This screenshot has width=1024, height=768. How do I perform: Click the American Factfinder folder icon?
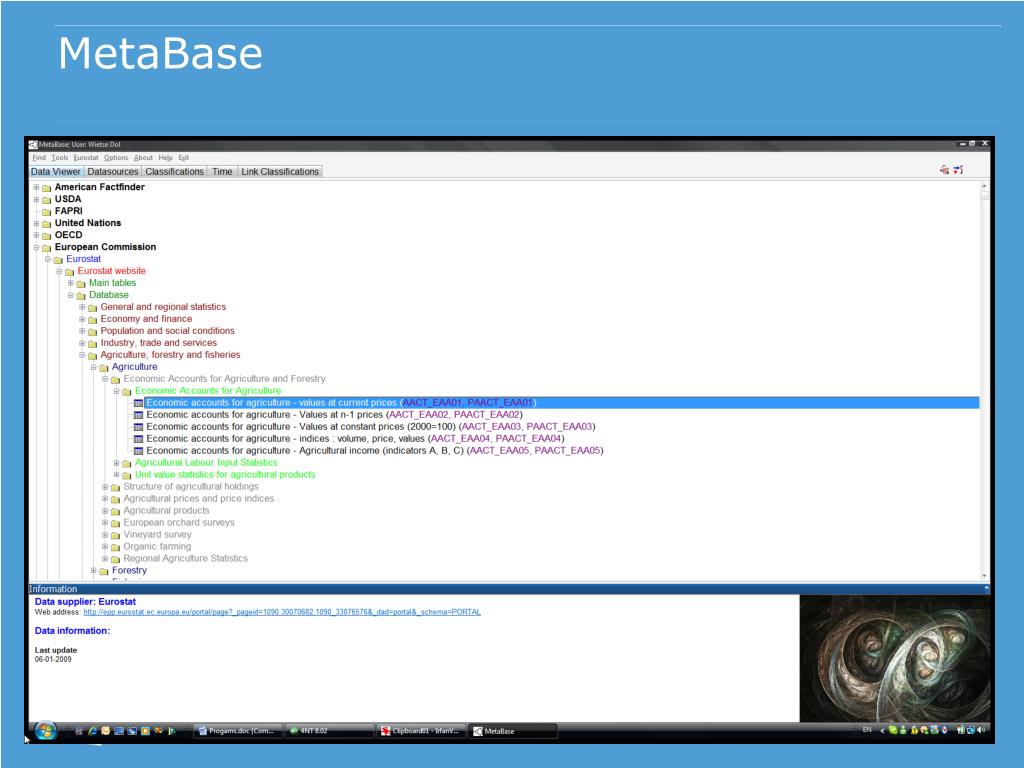[46, 187]
